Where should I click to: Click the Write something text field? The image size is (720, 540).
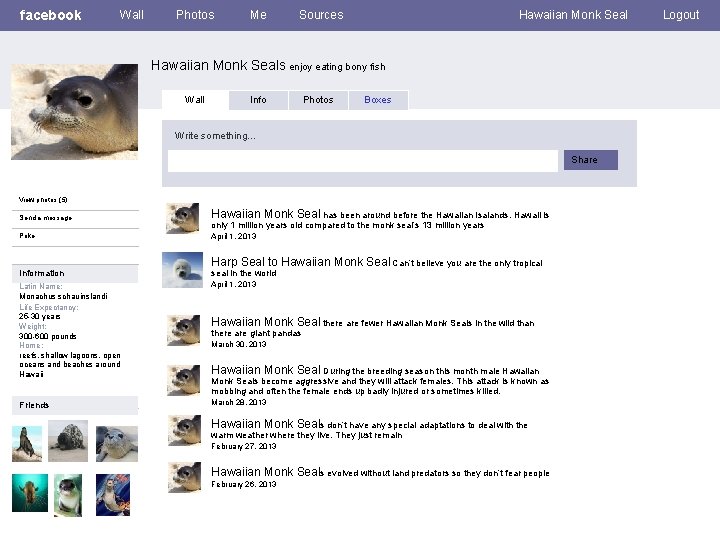pos(363,161)
